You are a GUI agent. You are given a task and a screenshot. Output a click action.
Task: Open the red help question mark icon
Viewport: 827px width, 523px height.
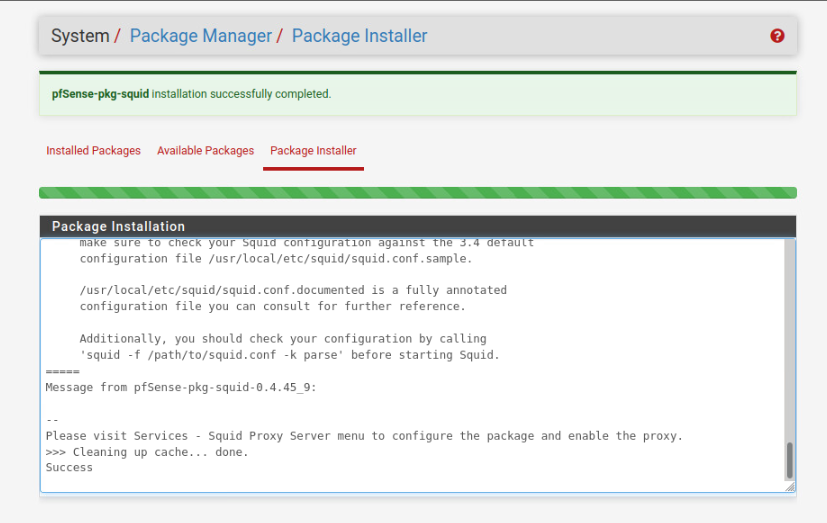click(777, 36)
